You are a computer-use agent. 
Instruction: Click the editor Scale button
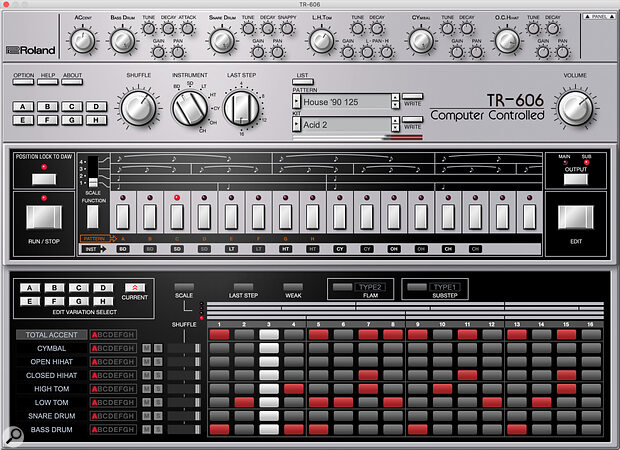184,287
